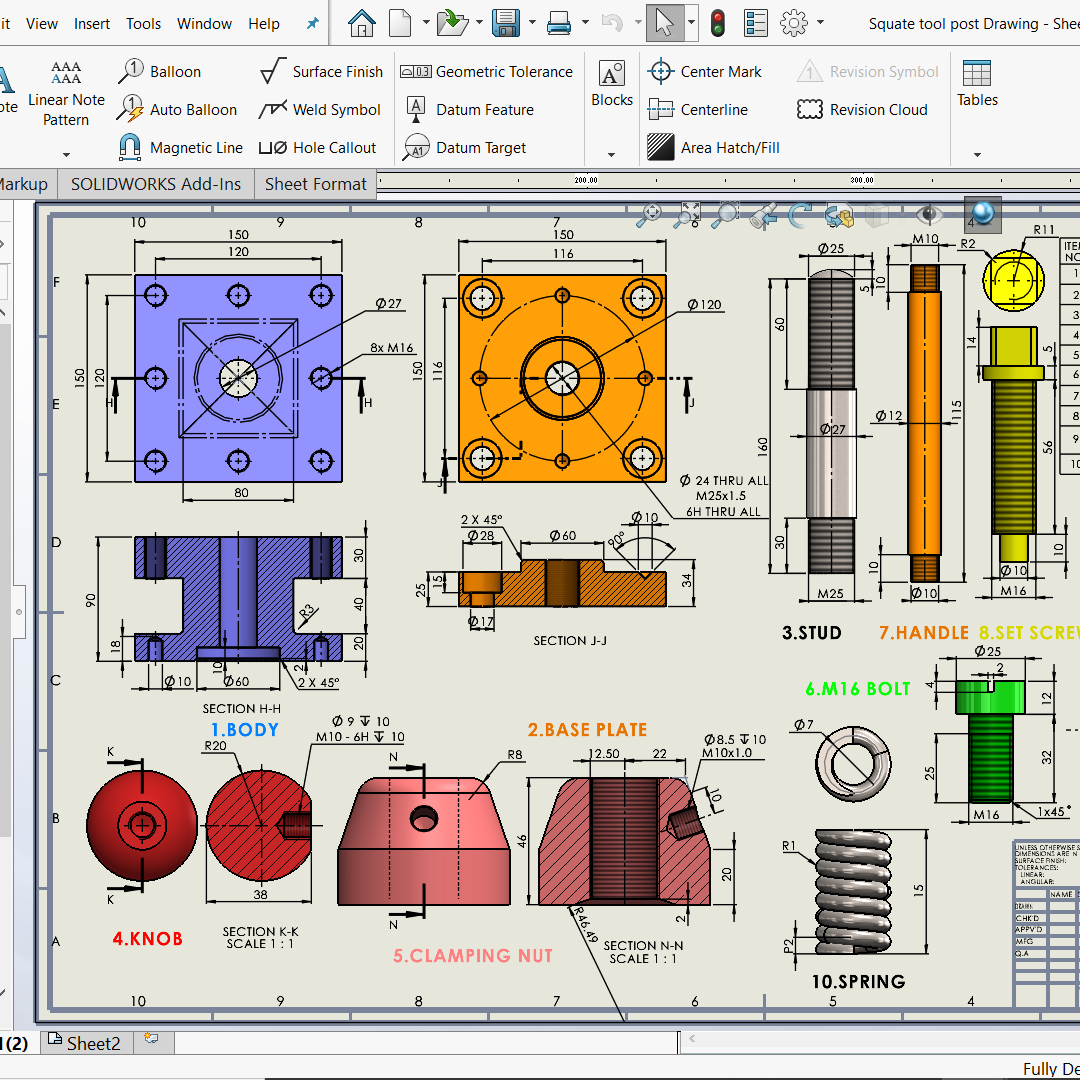Click the Rotate View icon

pyautogui.click(x=800, y=214)
